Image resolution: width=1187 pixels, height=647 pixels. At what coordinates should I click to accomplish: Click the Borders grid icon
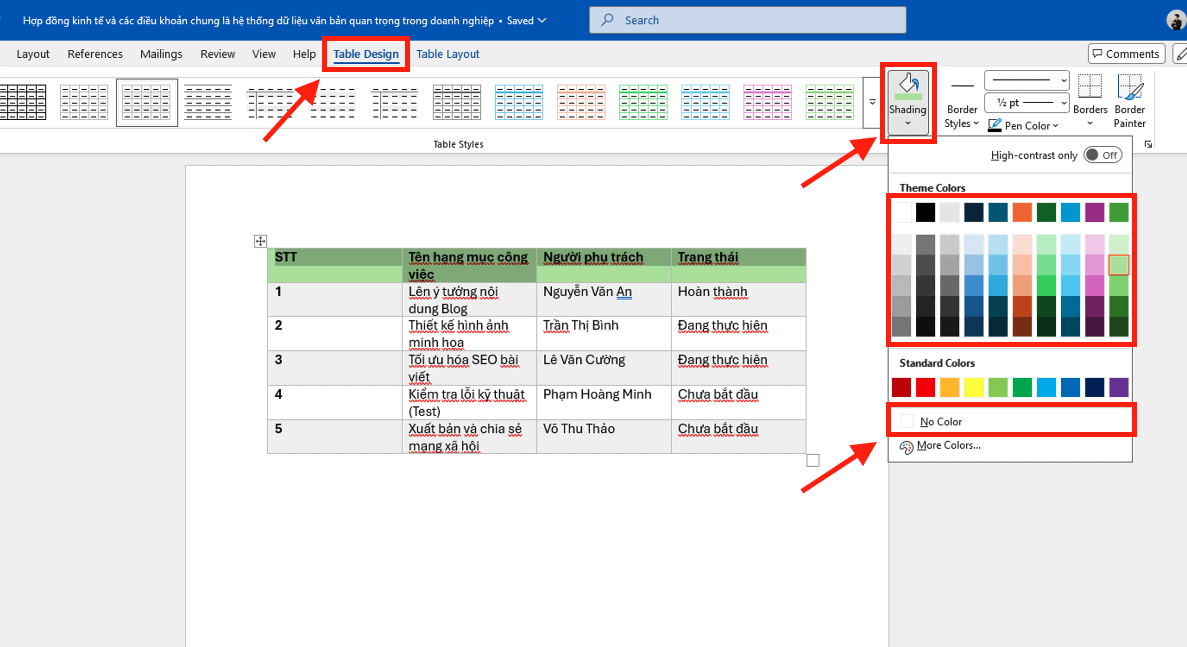[x=1090, y=88]
